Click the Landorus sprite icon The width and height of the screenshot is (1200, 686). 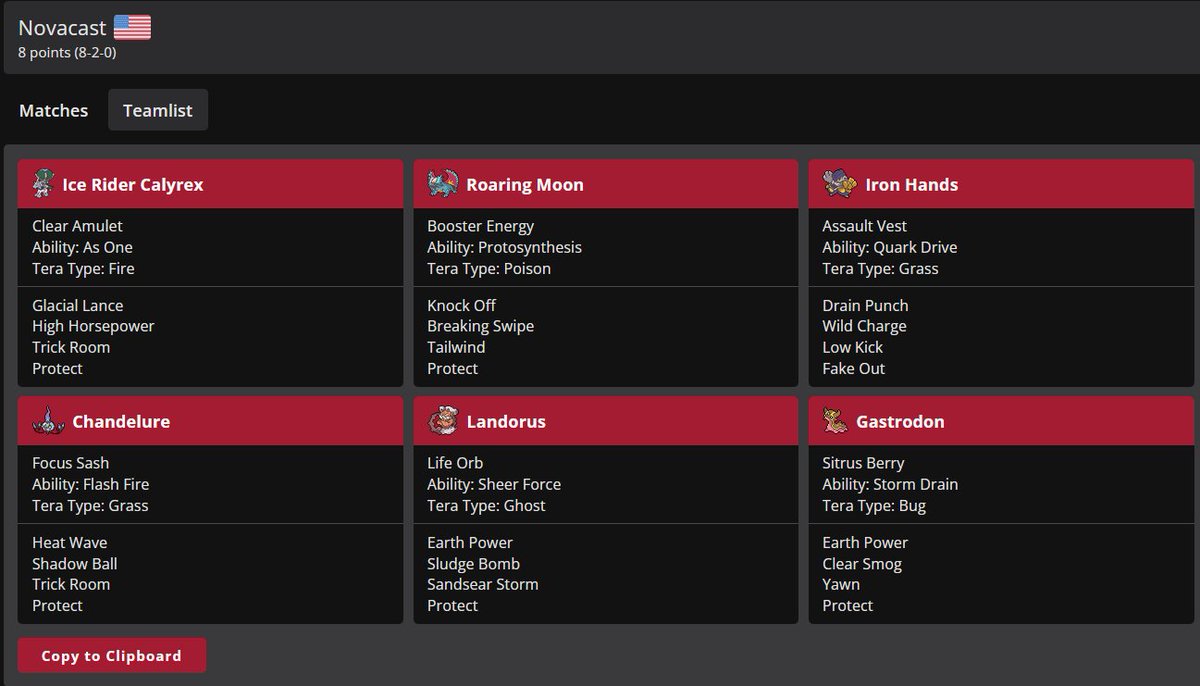pyautogui.click(x=442, y=420)
